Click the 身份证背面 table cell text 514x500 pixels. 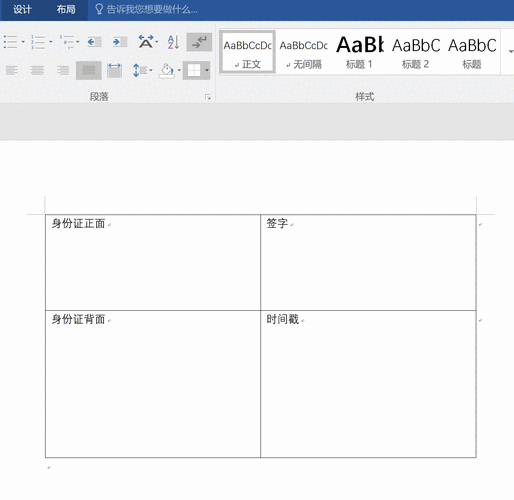pyautogui.click(x=78, y=319)
